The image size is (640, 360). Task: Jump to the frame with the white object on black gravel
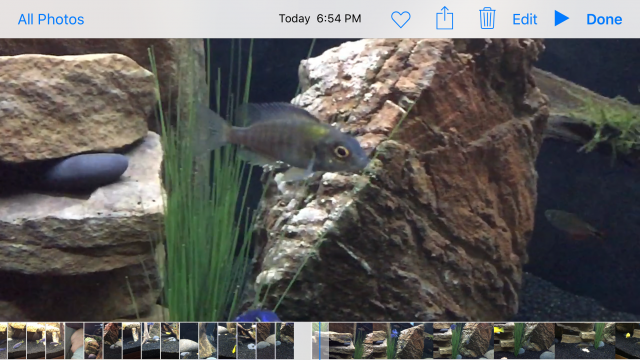click(x=585, y=341)
